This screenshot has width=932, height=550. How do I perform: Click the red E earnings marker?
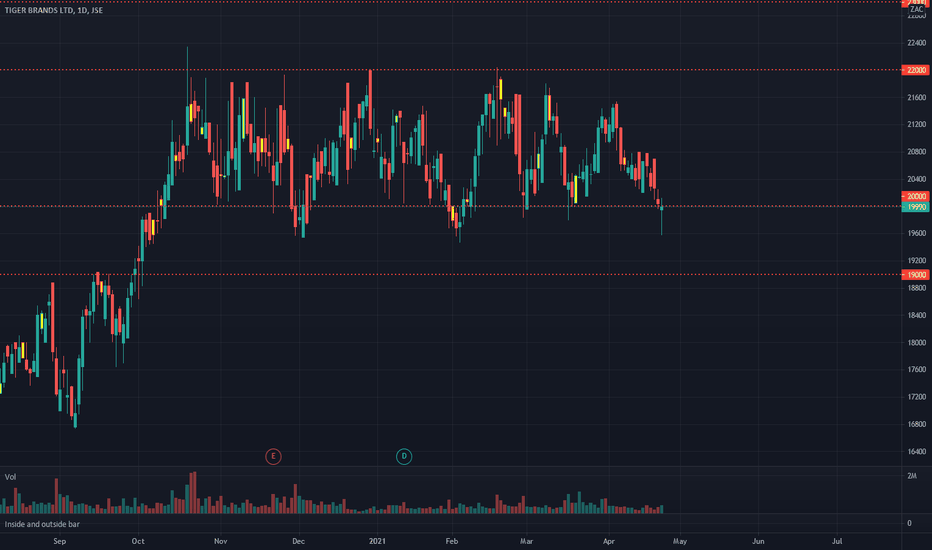click(x=273, y=457)
